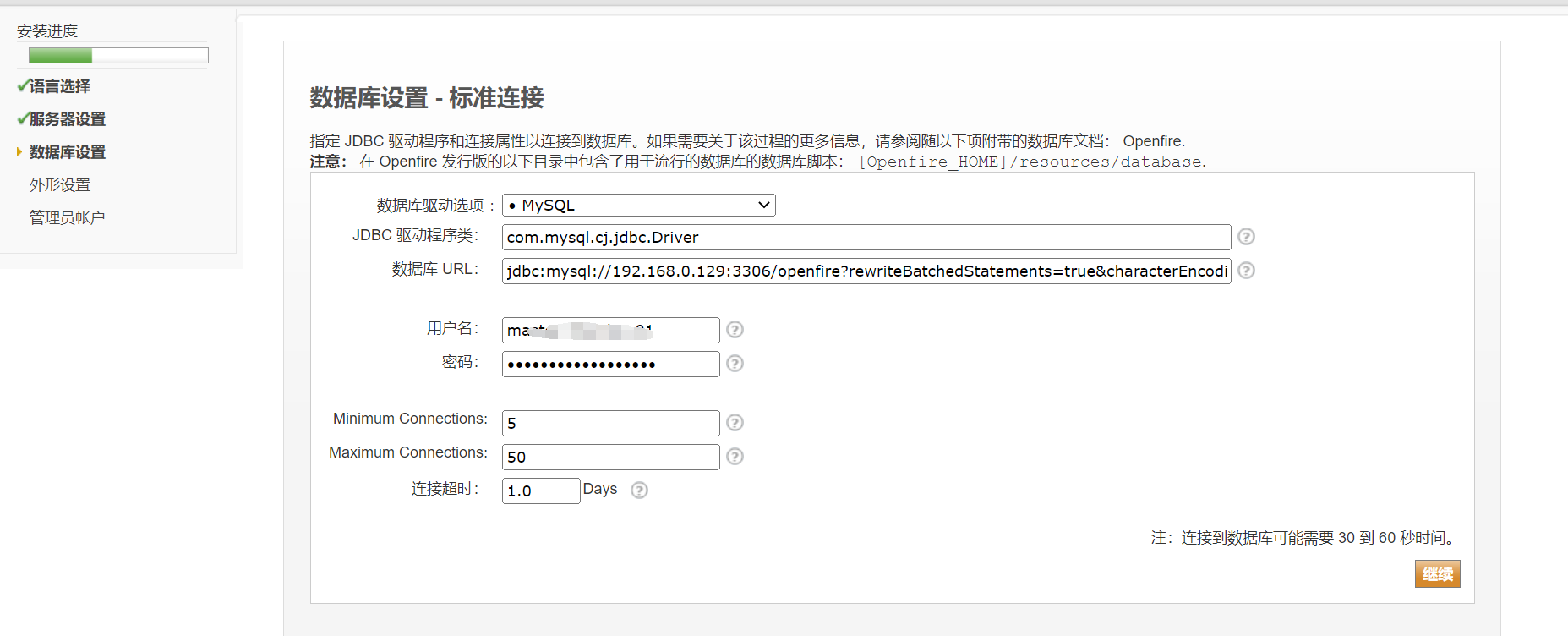
Task: Focus the 密码 password field
Action: click(610, 365)
